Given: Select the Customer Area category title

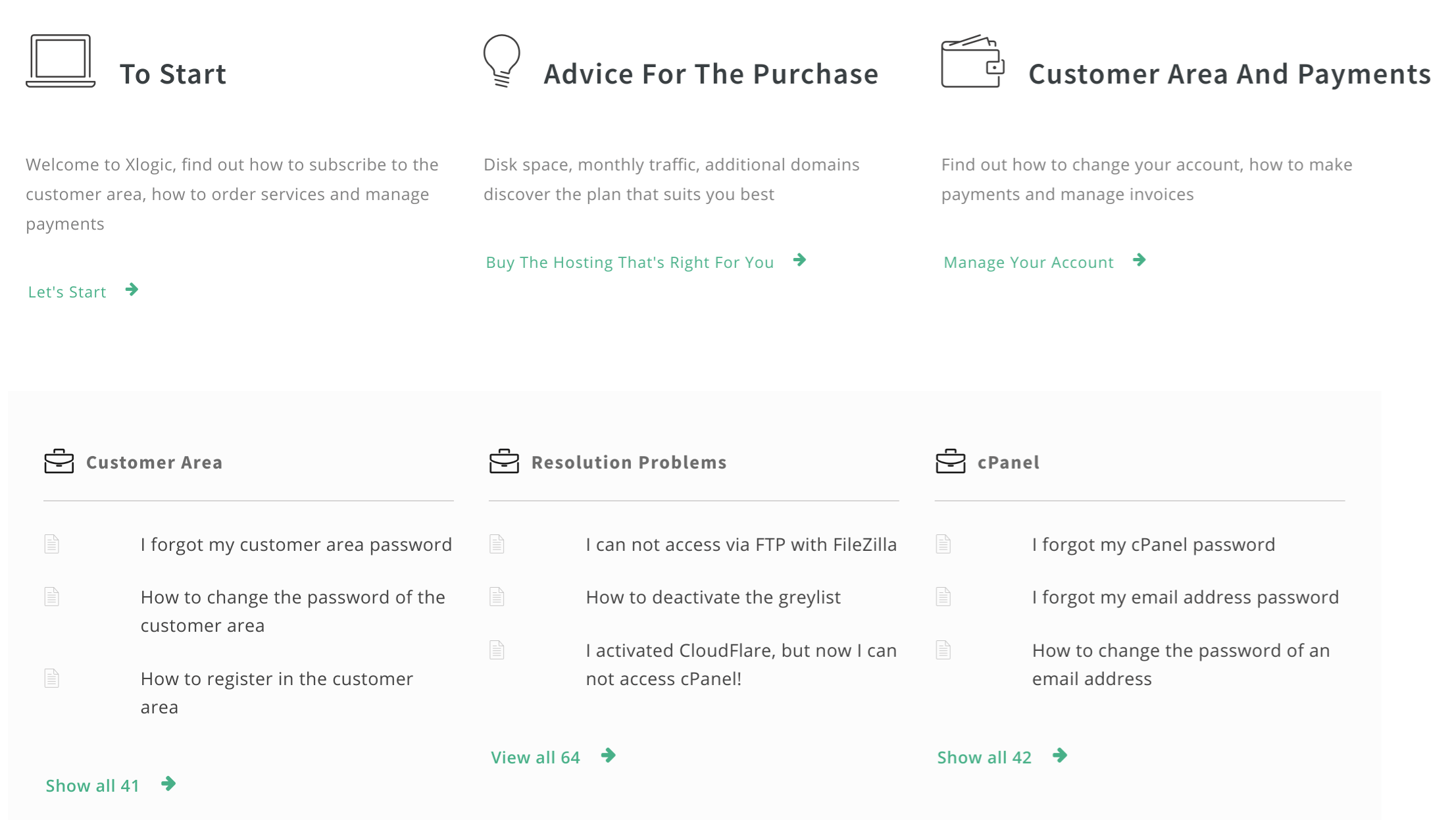Looking at the screenshot, I should tap(154, 462).
